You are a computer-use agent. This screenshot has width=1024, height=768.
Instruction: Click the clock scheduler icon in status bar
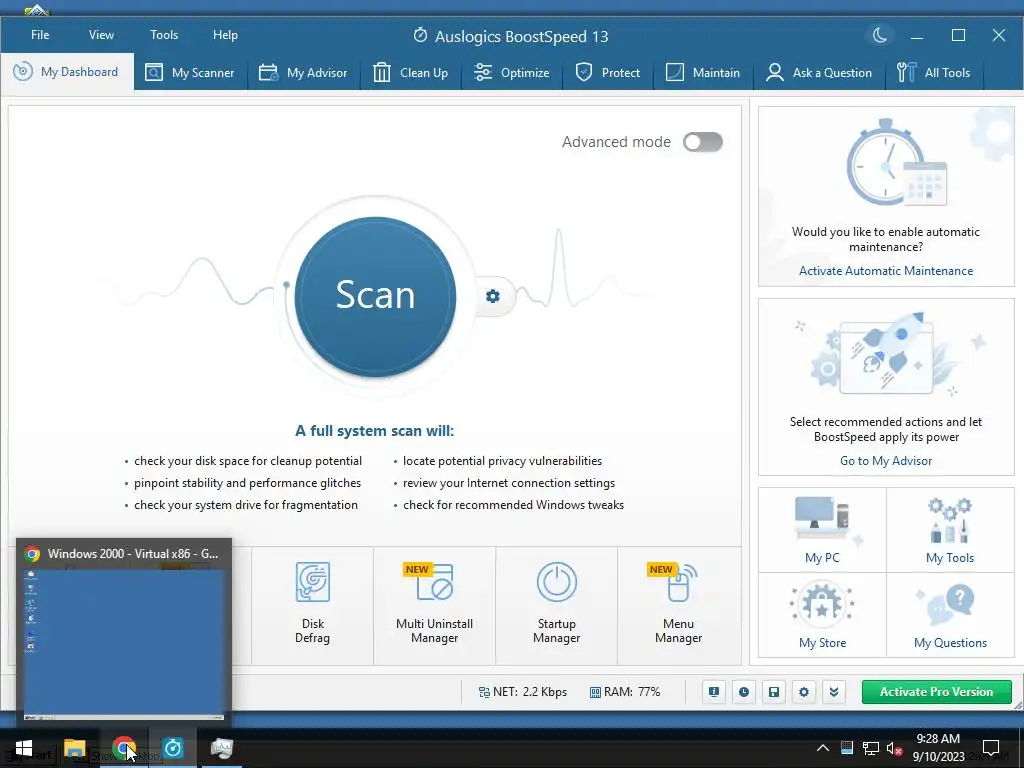[x=744, y=692]
